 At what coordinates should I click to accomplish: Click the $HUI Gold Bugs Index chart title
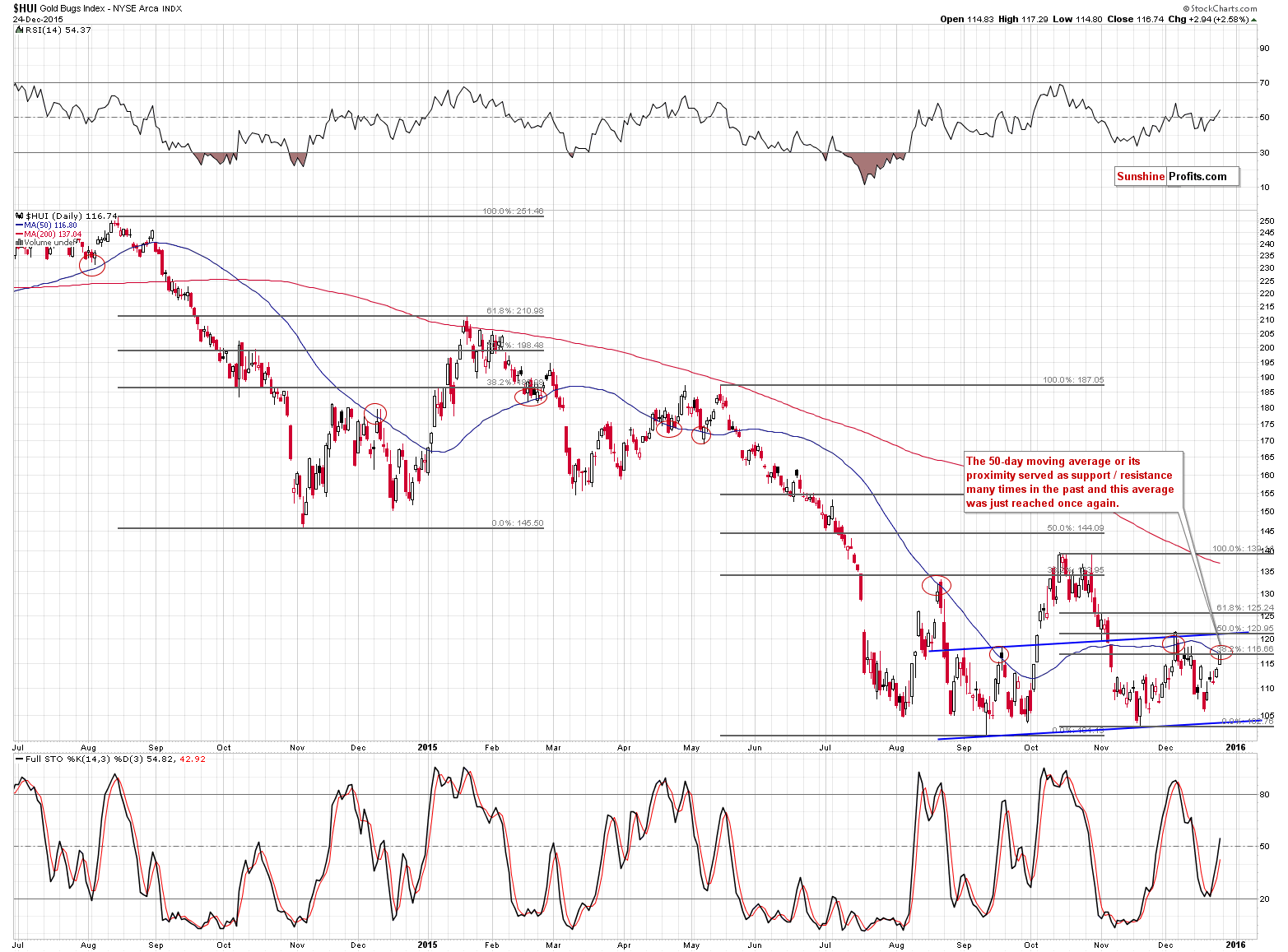click(x=97, y=8)
